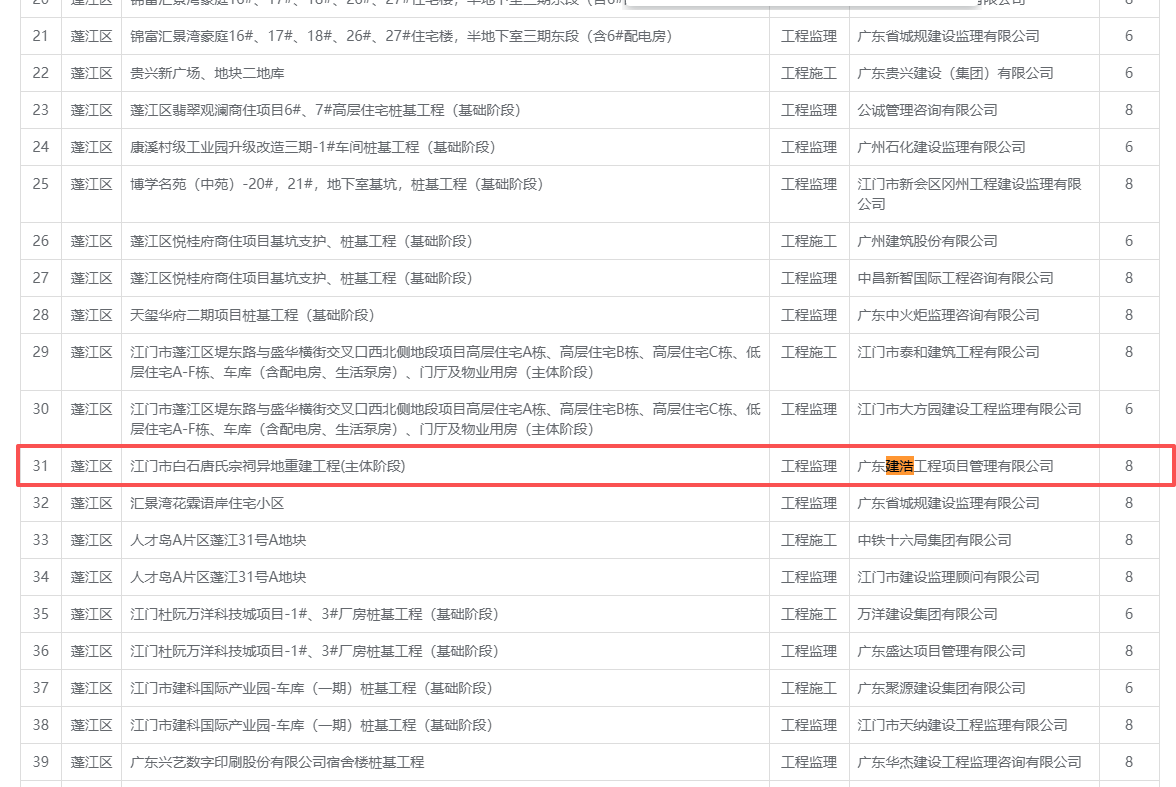Select project 广东兴艺数字印刷股份有限公司宿舍楼桩基工程
The width and height of the screenshot is (1176, 787).
(x=277, y=762)
